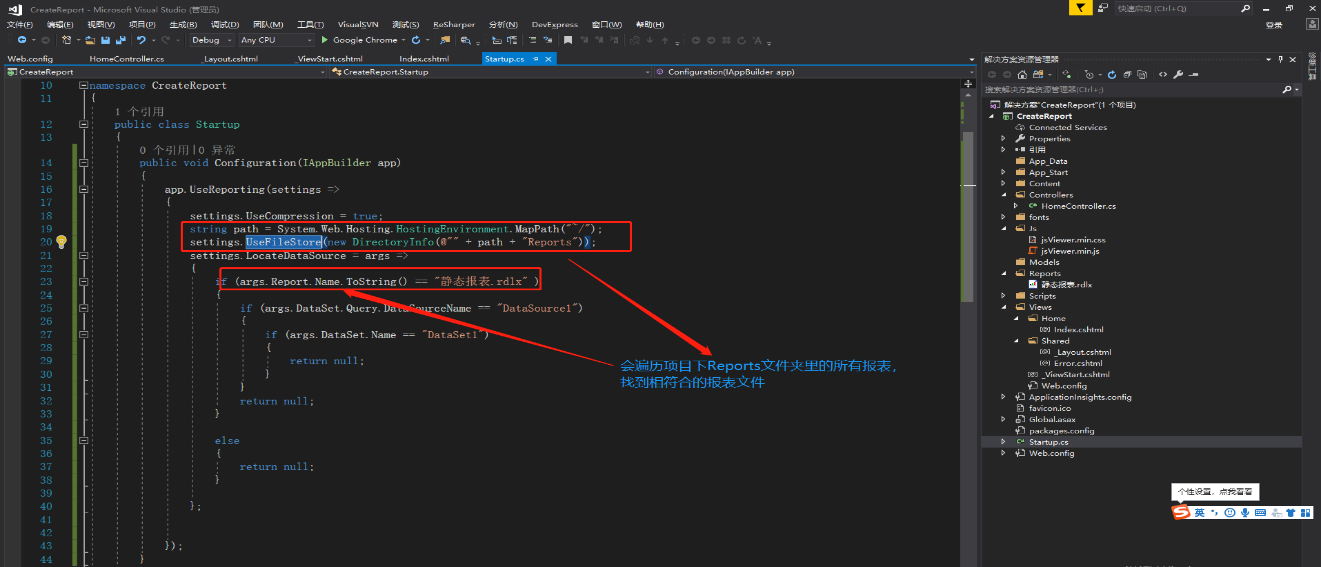Click the notifications flag icon
Screen dimensions: 1321x567
[1080, 8]
